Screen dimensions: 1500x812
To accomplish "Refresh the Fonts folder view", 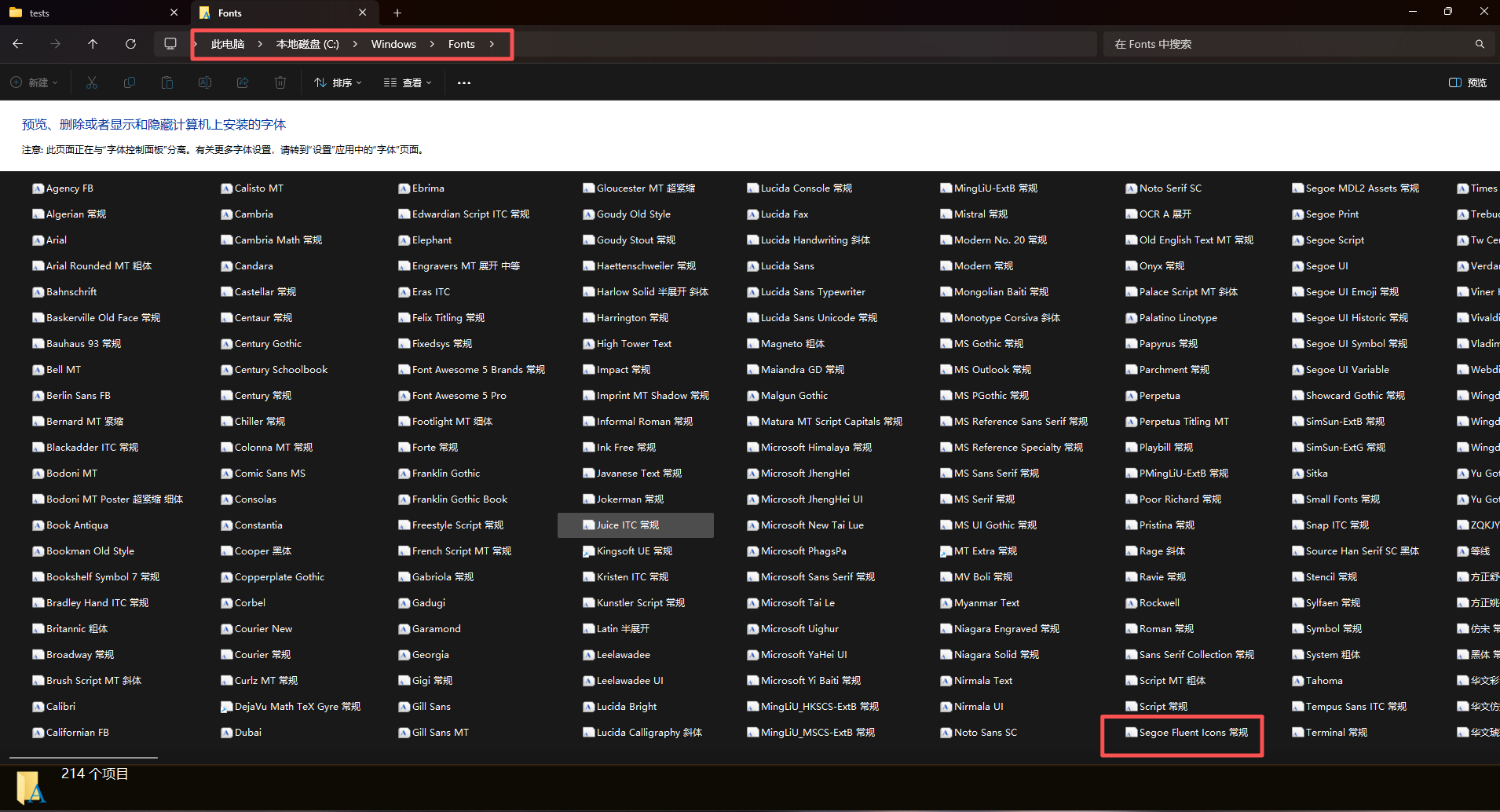I will pyautogui.click(x=130, y=44).
